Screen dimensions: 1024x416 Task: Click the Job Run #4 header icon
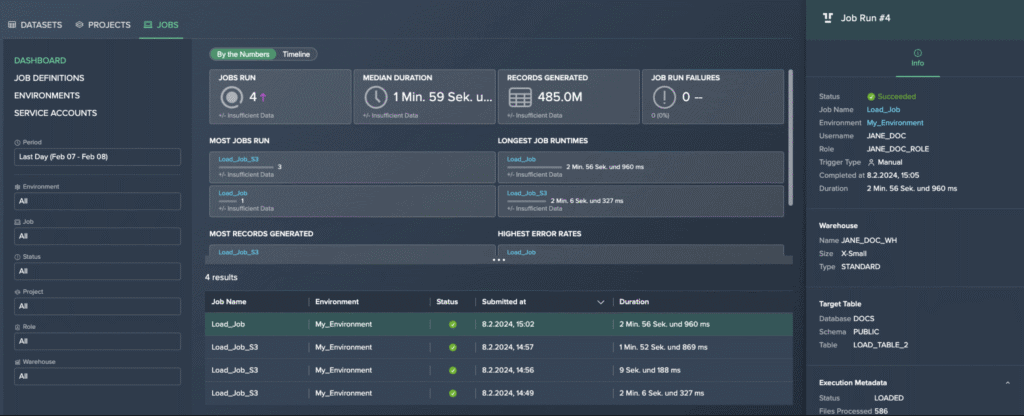click(826, 17)
